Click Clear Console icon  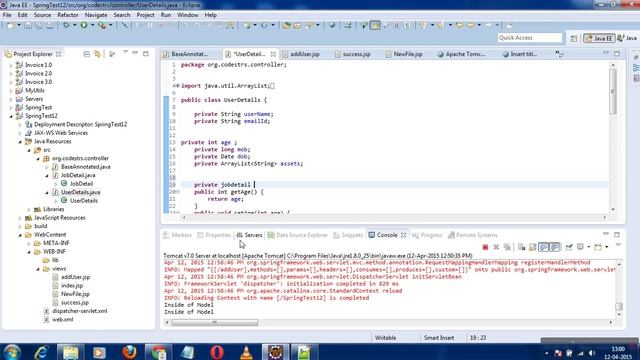click(x=522, y=247)
